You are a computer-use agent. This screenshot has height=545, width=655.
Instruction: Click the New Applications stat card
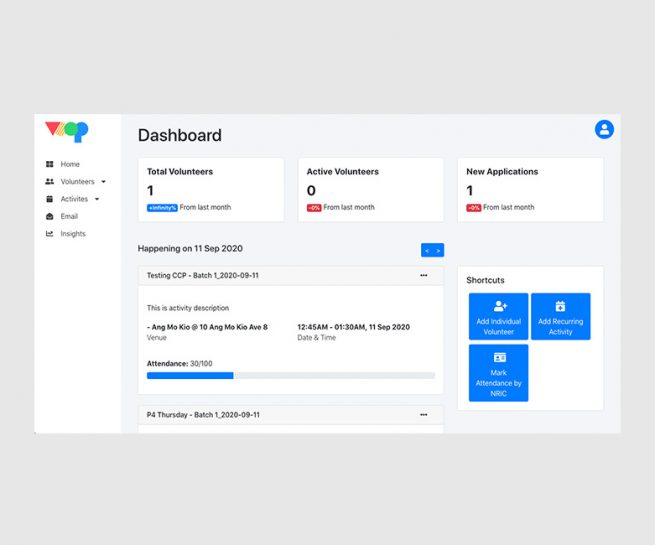click(x=530, y=189)
